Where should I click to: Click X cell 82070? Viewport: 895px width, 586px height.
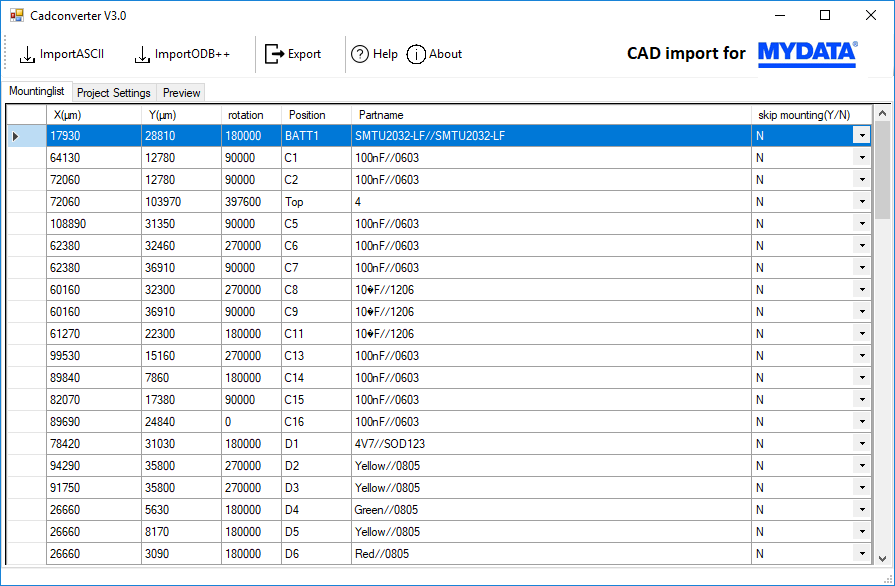tap(94, 400)
